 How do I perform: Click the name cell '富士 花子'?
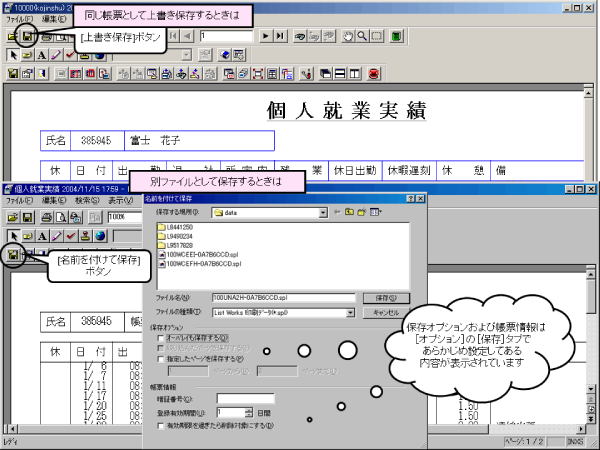click(199, 140)
